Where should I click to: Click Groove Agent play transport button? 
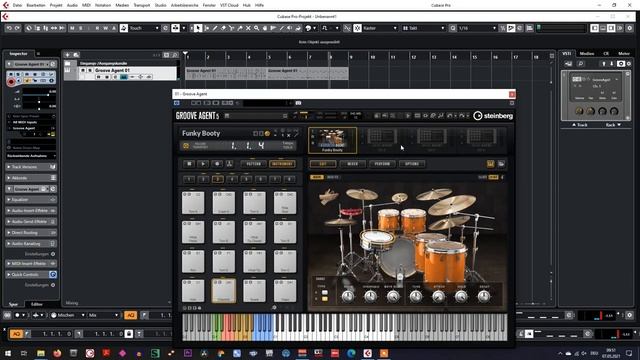[x=203, y=164]
